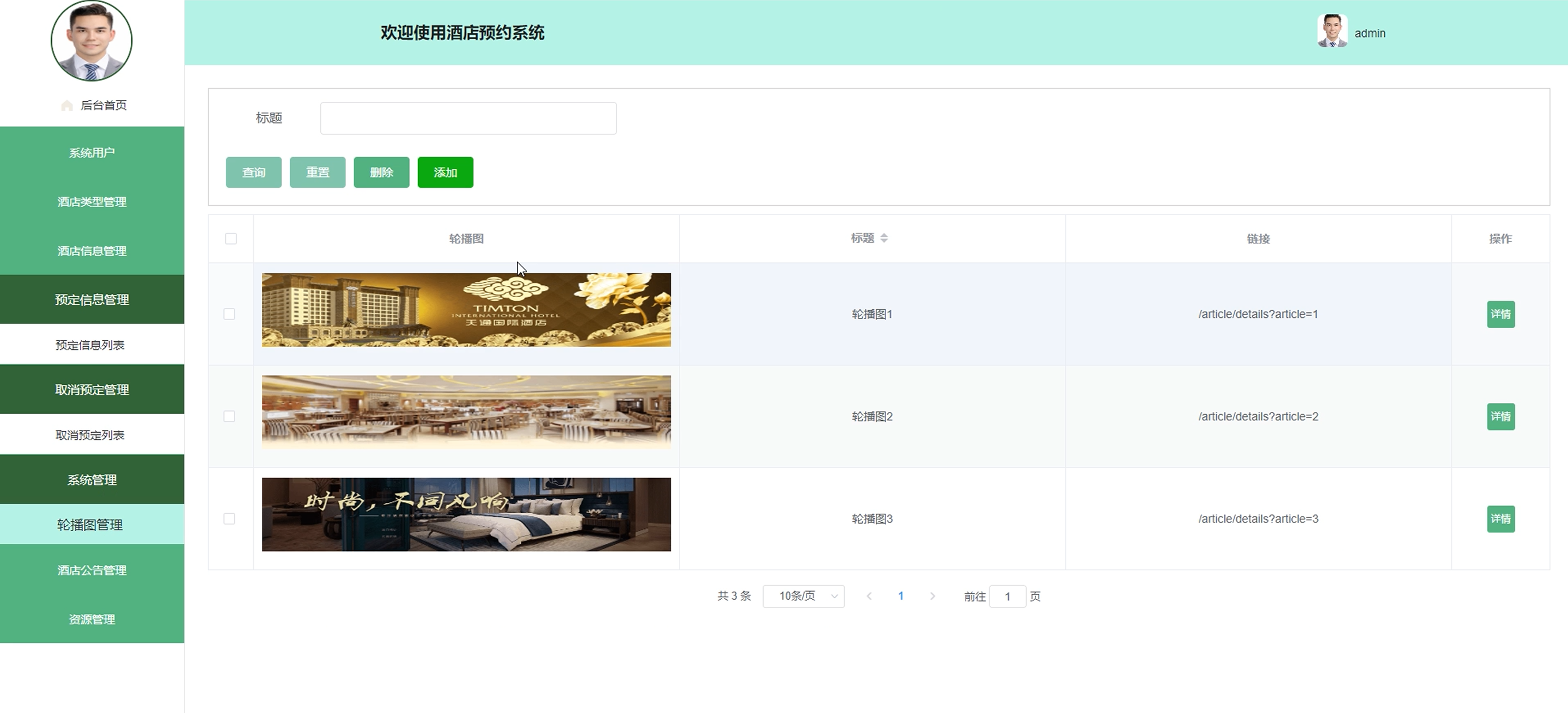
Task: Click the green 添加 button
Action: point(445,172)
